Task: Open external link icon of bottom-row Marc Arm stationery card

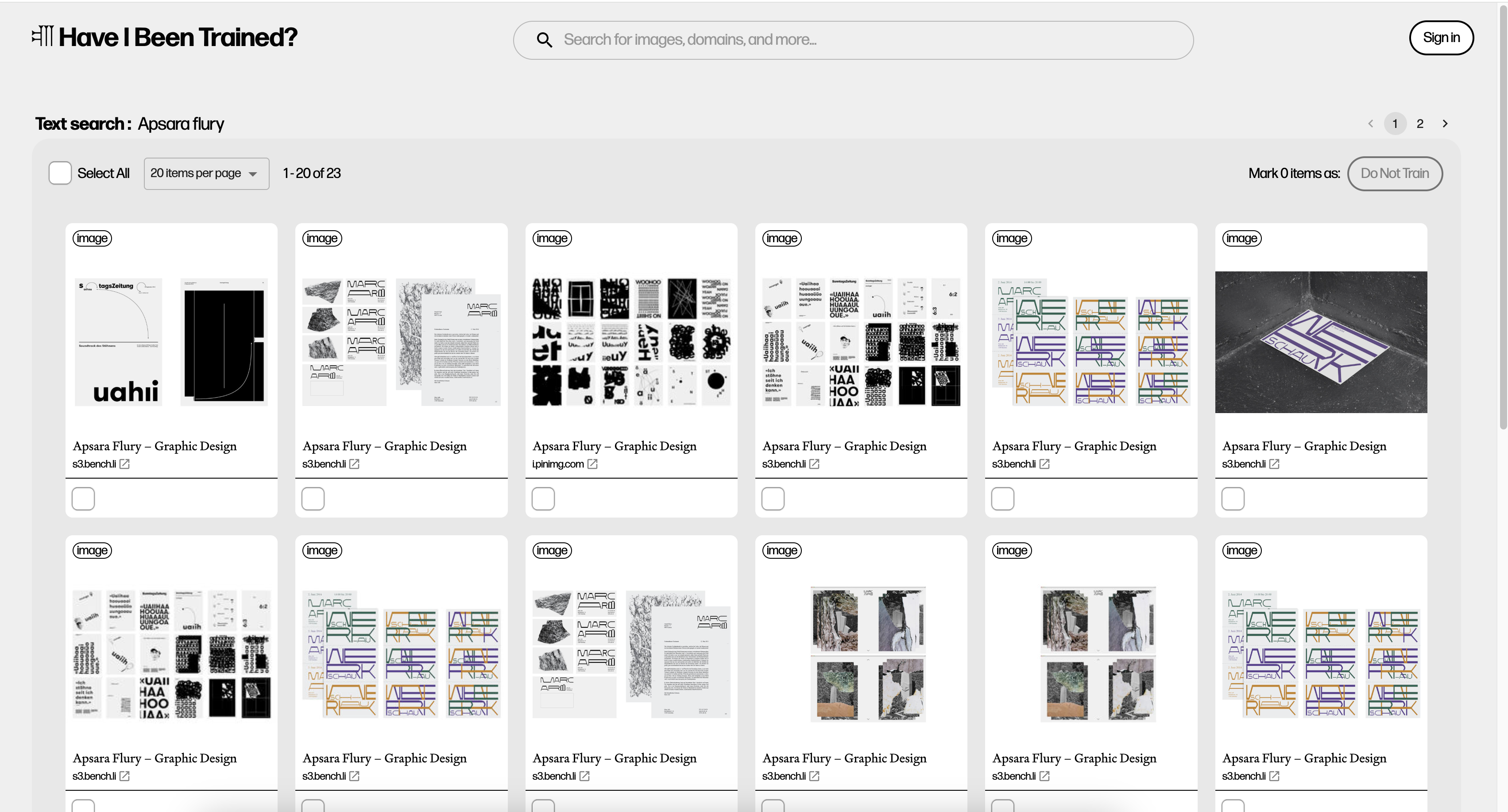Action: click(x=584, y=776)
